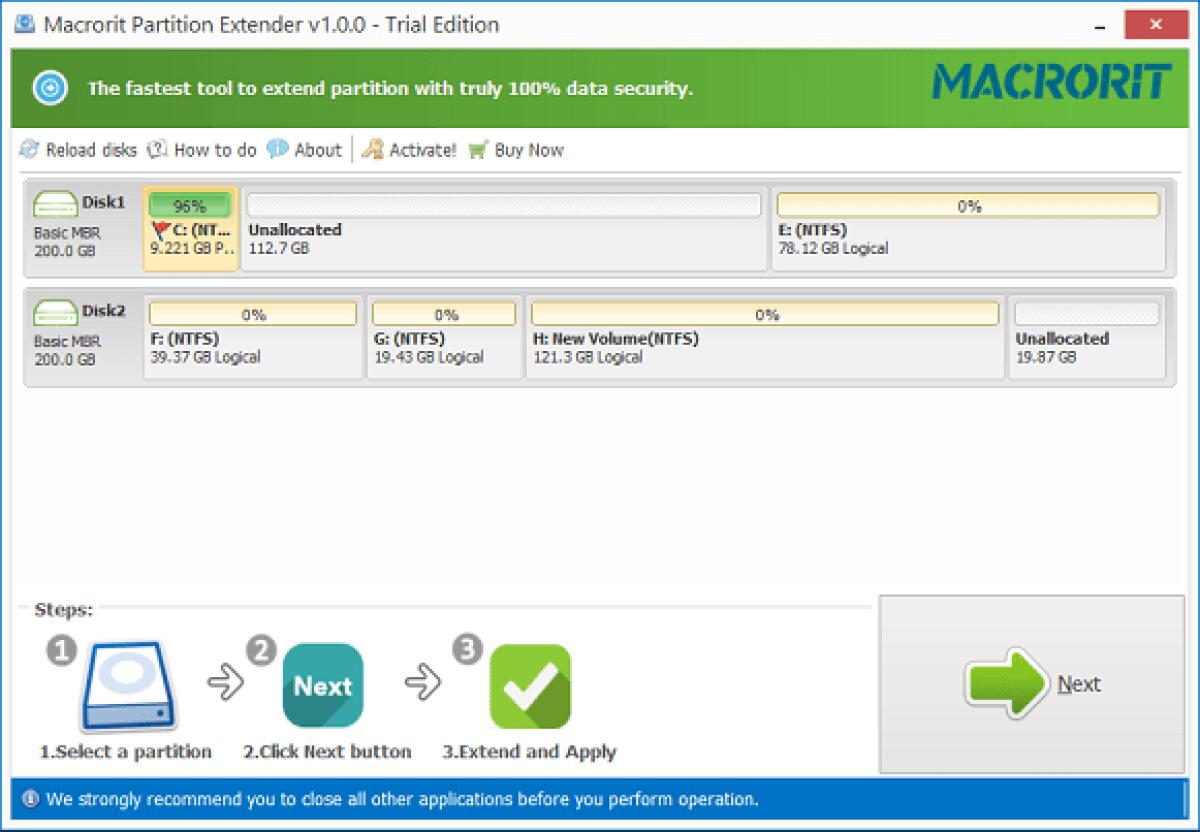Click the 96% usage bar on C: partition
Image resolution: width=1200 pixels, height=832 pixels.
coord(190,205)
